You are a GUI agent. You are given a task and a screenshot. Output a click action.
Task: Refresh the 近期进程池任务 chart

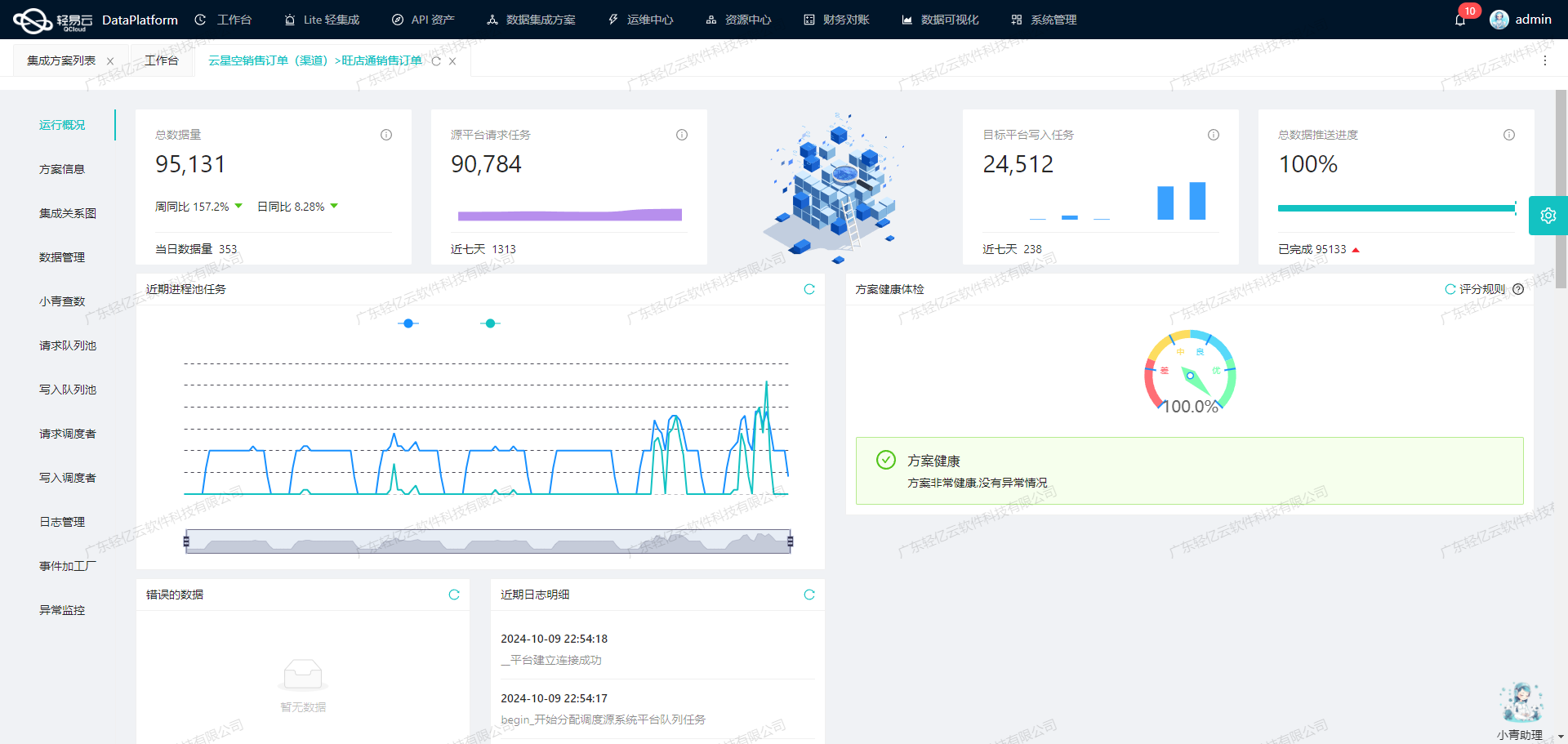[x=809, y=289]
